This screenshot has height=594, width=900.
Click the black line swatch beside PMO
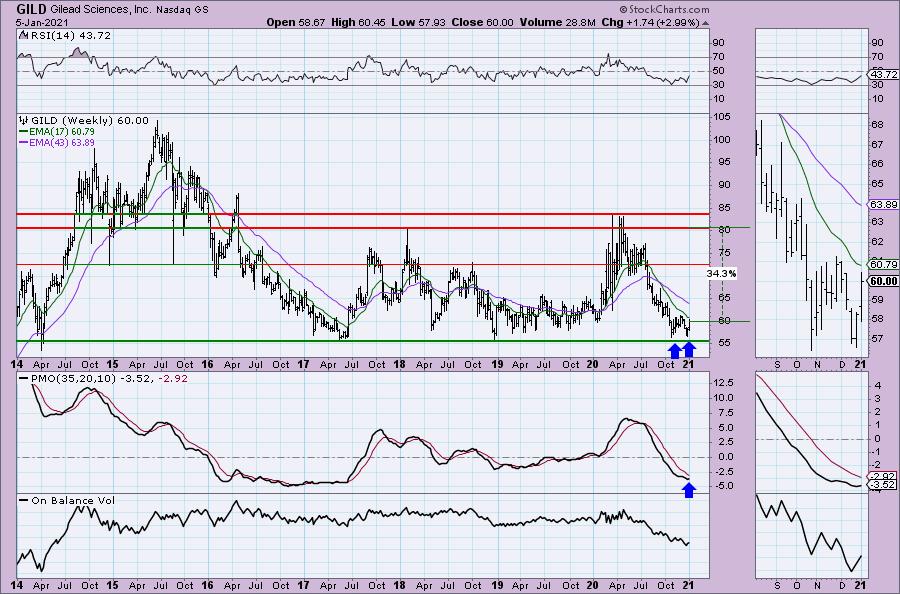pyautogui.click(x=24, y=379)
